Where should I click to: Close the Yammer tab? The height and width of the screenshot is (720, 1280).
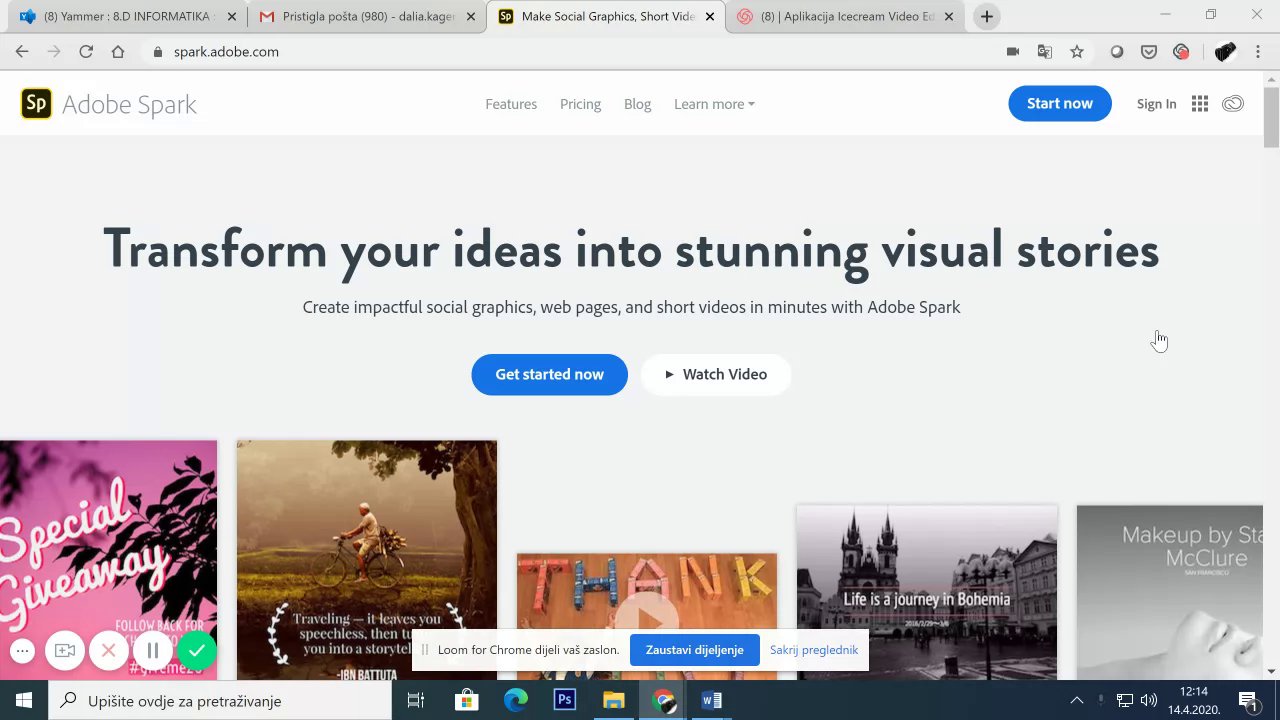[x=231, y=17]
